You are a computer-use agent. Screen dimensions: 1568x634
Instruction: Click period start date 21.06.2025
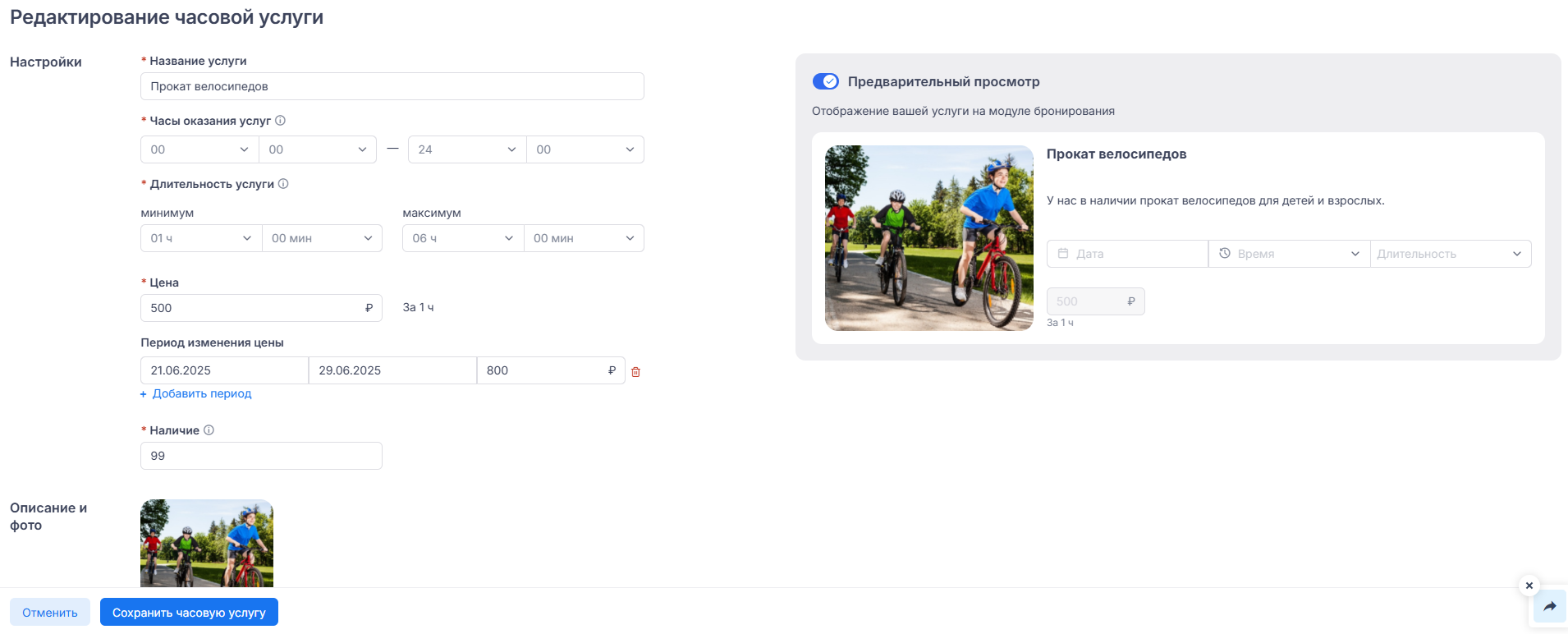pyautogui.click(x=224, y=370)
